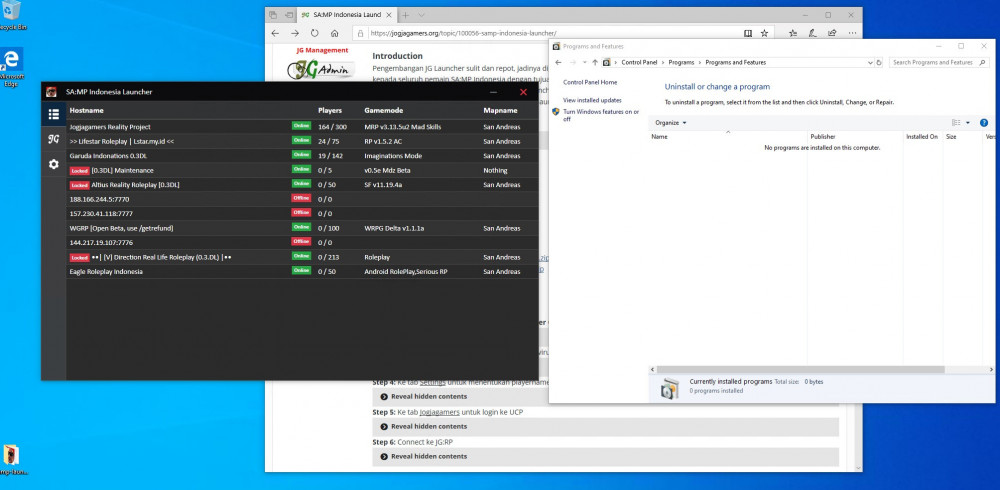Click the Players column header in launcher
This screenshot has height=490, width=1000.
330,110
